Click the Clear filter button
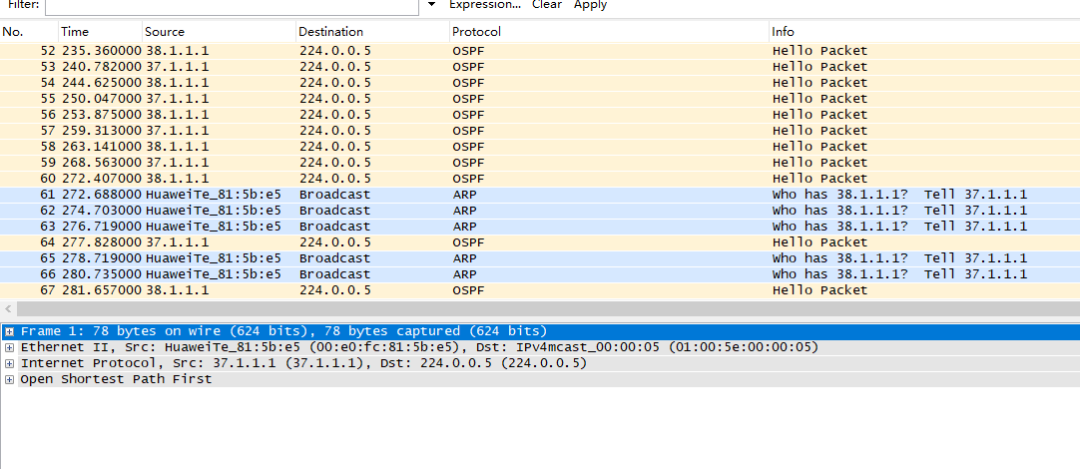Image resolution: width=1080 pixels, height=469 pixels. (547, 5)
